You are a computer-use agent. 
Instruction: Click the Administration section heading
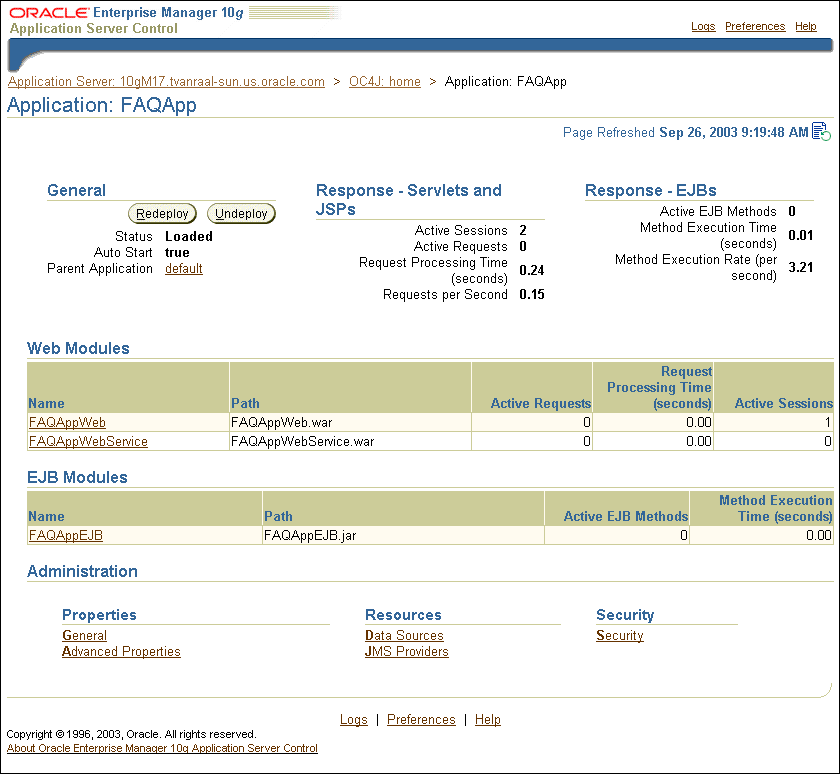pyautogui.click(x=82, y=571)
